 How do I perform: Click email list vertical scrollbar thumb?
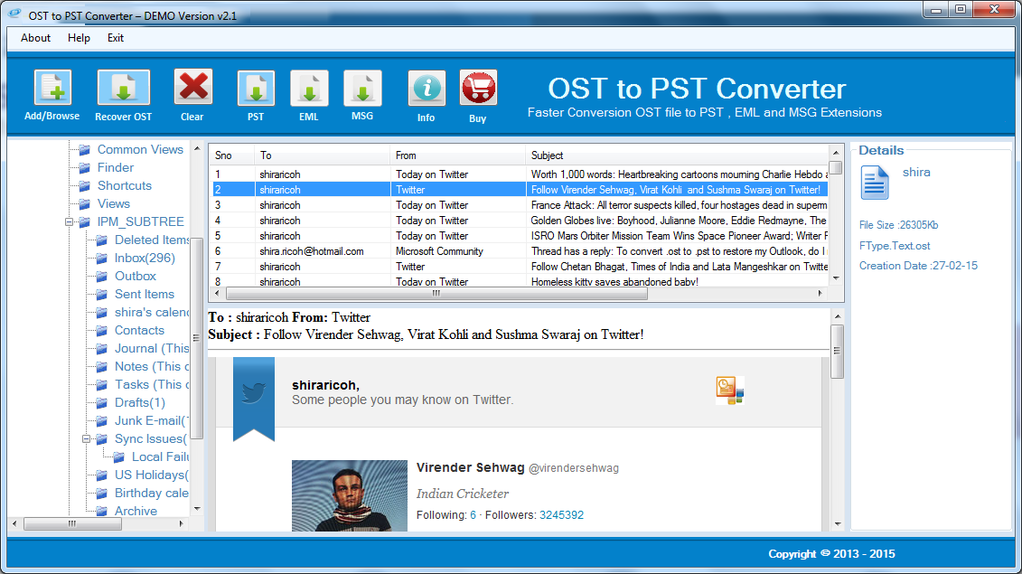(x=836, y=167)
